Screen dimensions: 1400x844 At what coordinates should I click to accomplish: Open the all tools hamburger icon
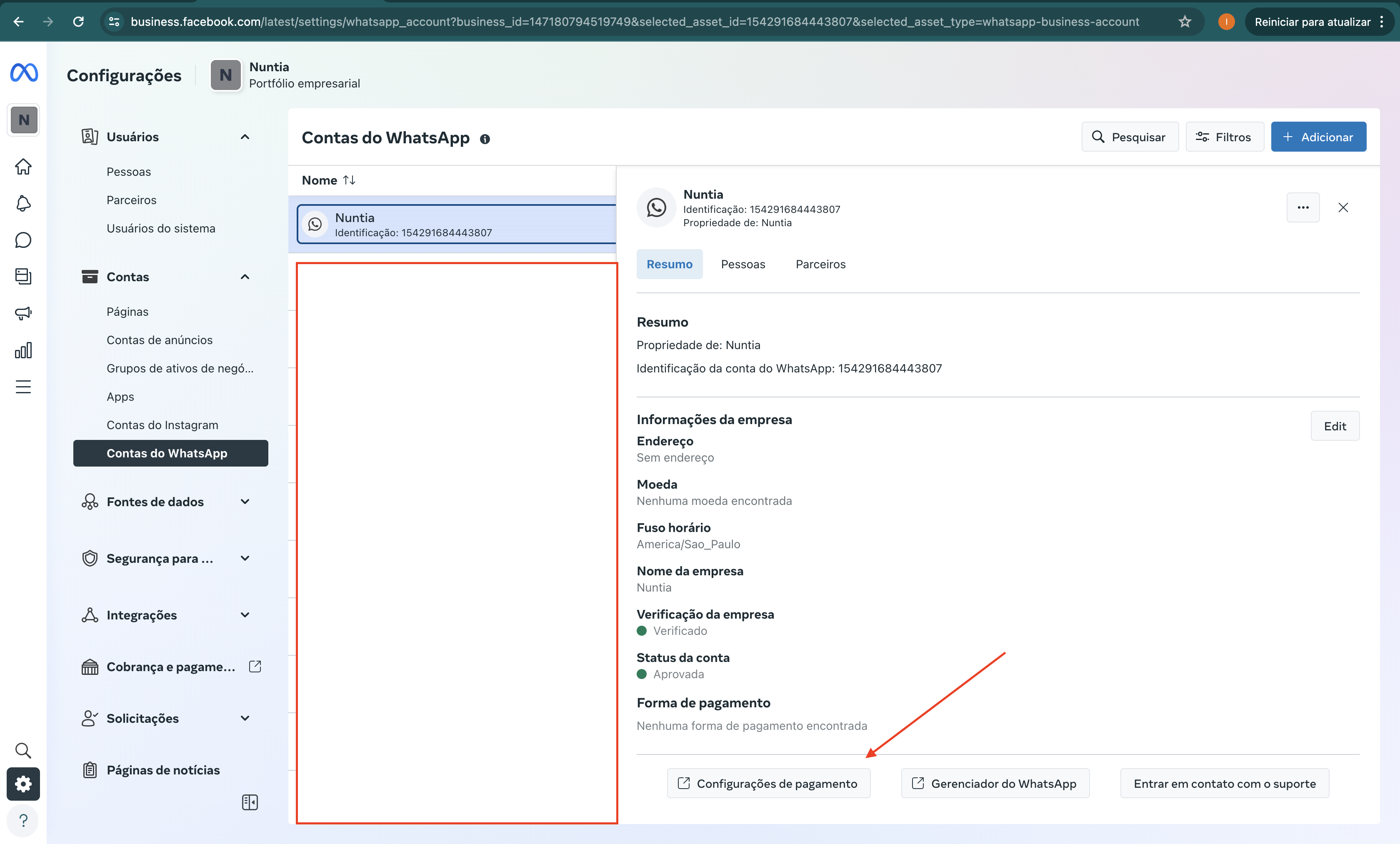click(x=23, y=387)
